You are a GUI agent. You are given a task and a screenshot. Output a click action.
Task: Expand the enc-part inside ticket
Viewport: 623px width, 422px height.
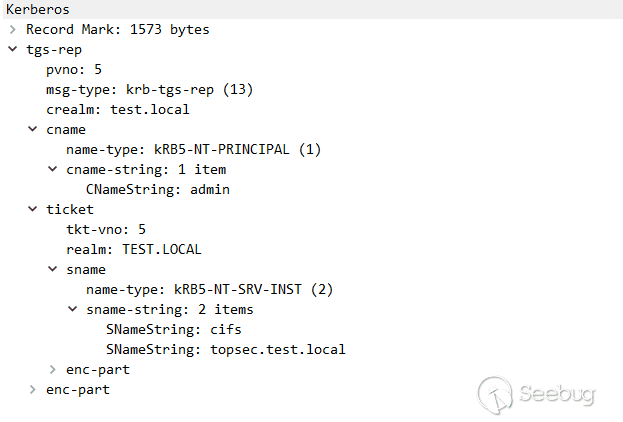coord(52,370)
